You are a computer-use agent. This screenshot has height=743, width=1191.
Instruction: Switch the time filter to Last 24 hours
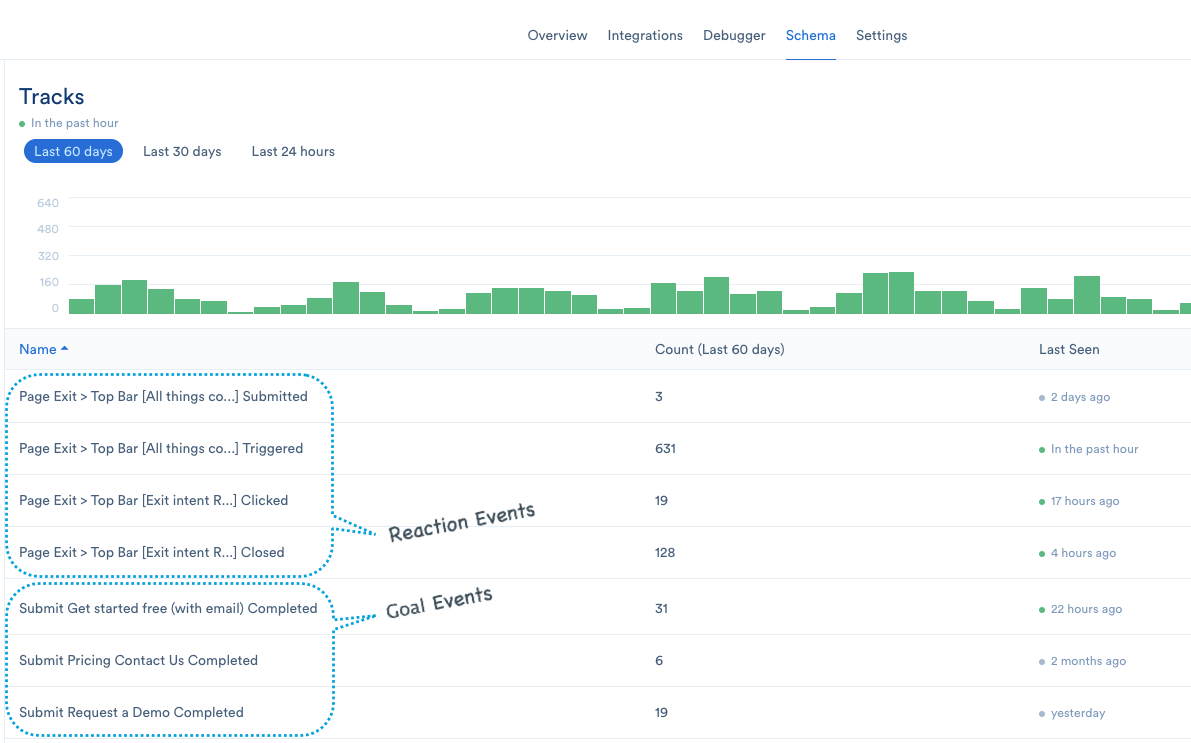pyautogui.click(x=292, y=151)
